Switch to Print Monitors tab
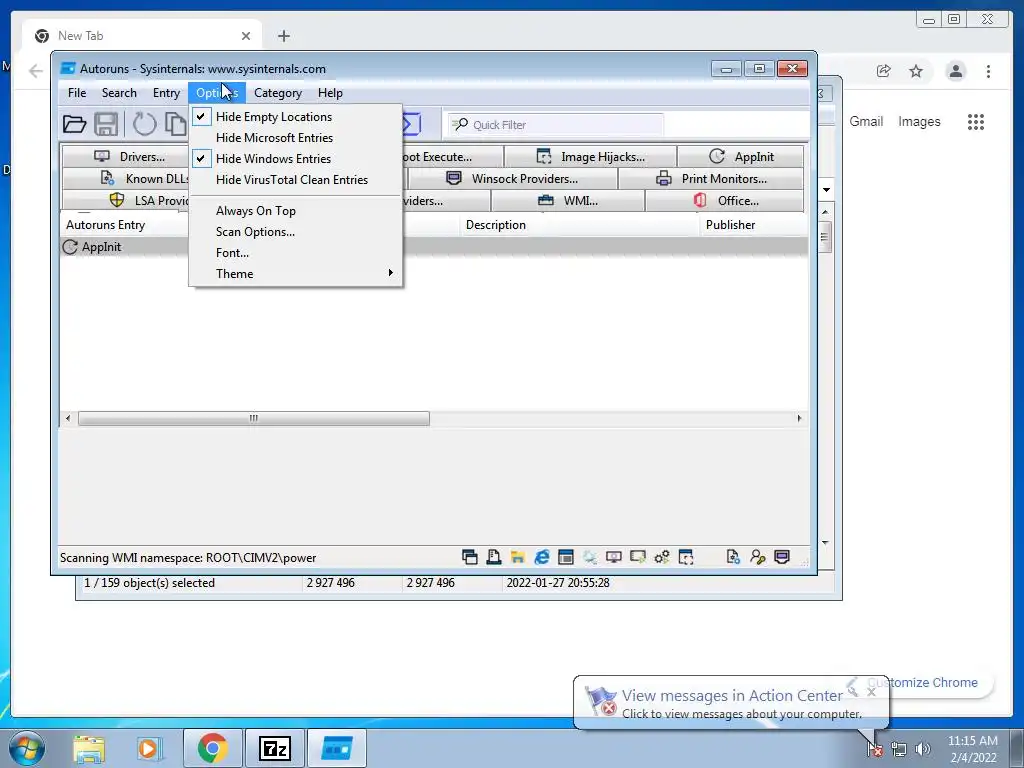This screenshot has height=768, width=1024. point(711,179)
